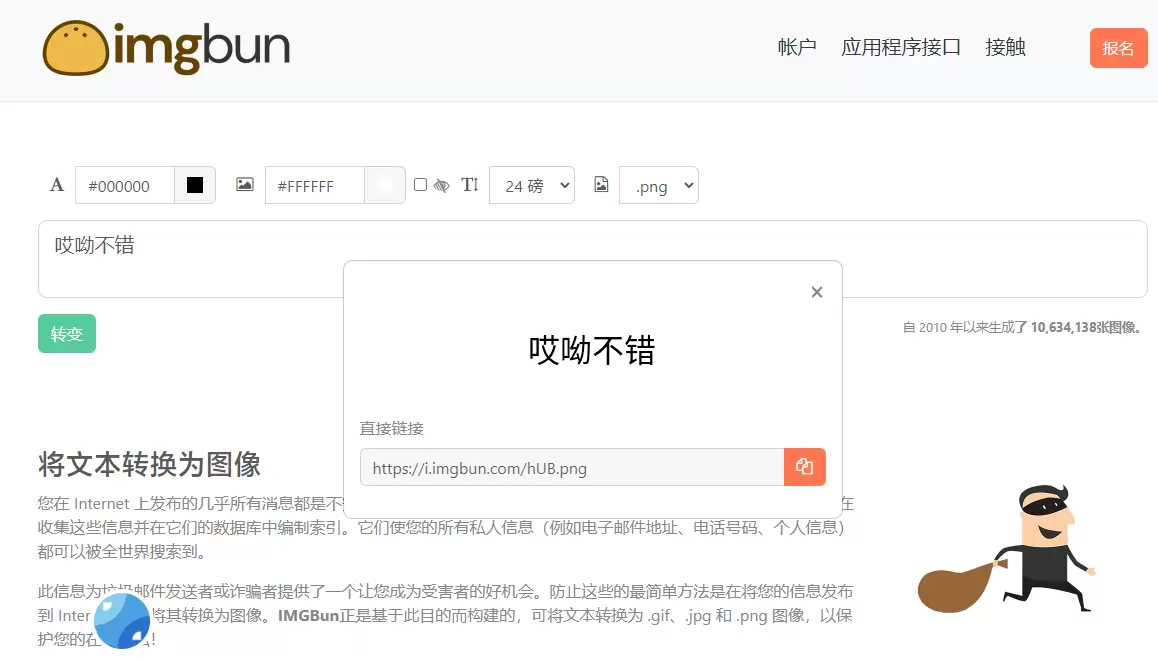The image size is (1158, 661).
Task: Click the running thief illustration
Action: [x=1006, y=548]
